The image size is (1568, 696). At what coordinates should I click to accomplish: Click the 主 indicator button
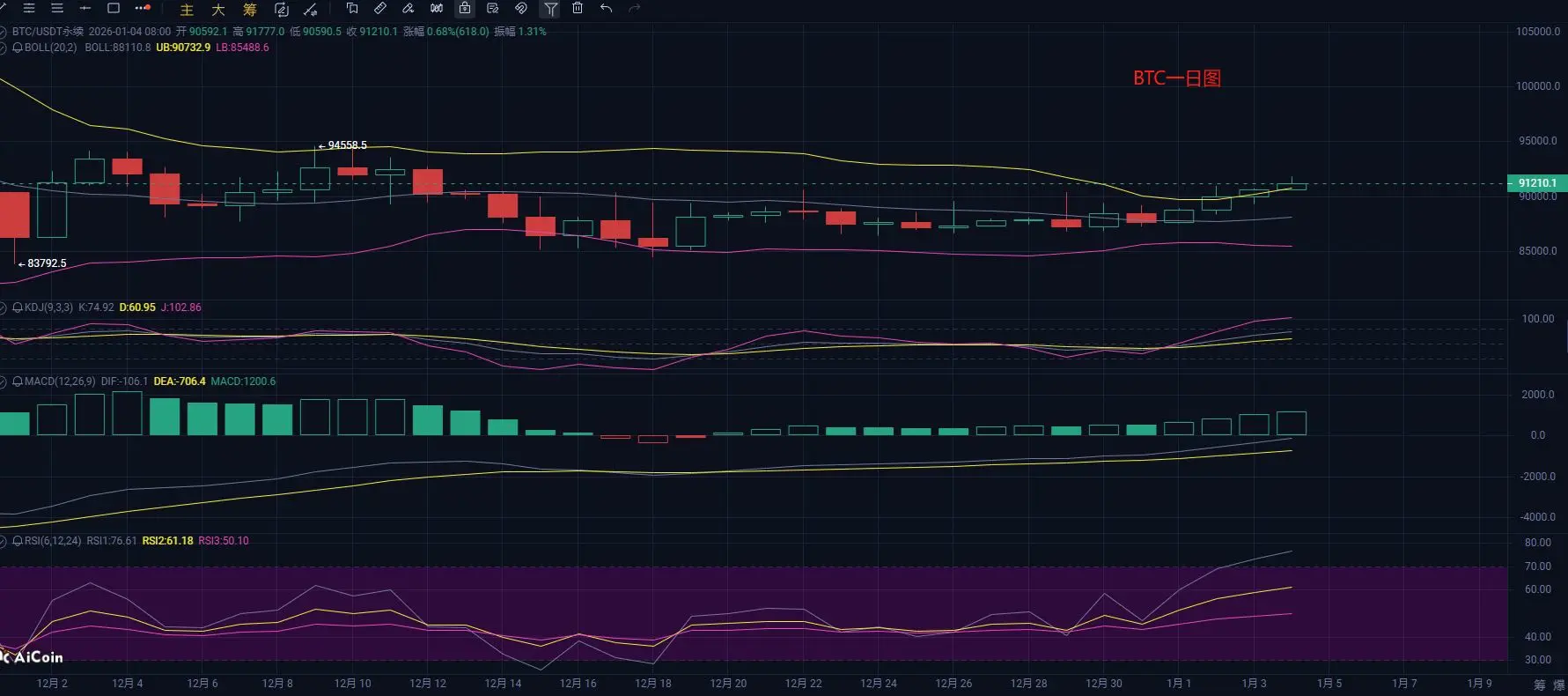[x=187, y=9]
